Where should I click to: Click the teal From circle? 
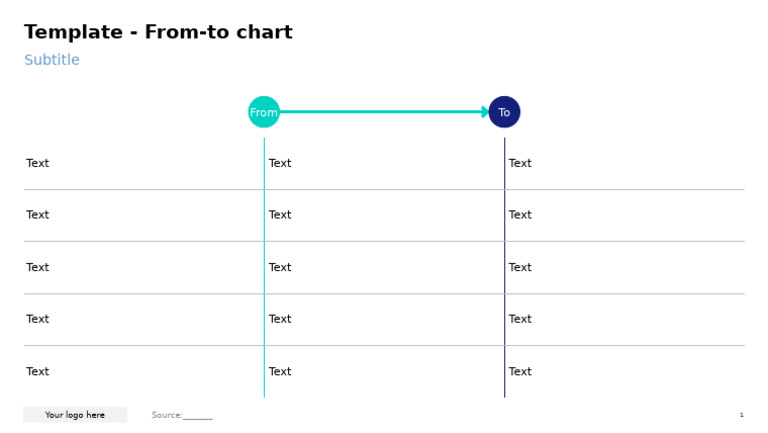(264, 112)
